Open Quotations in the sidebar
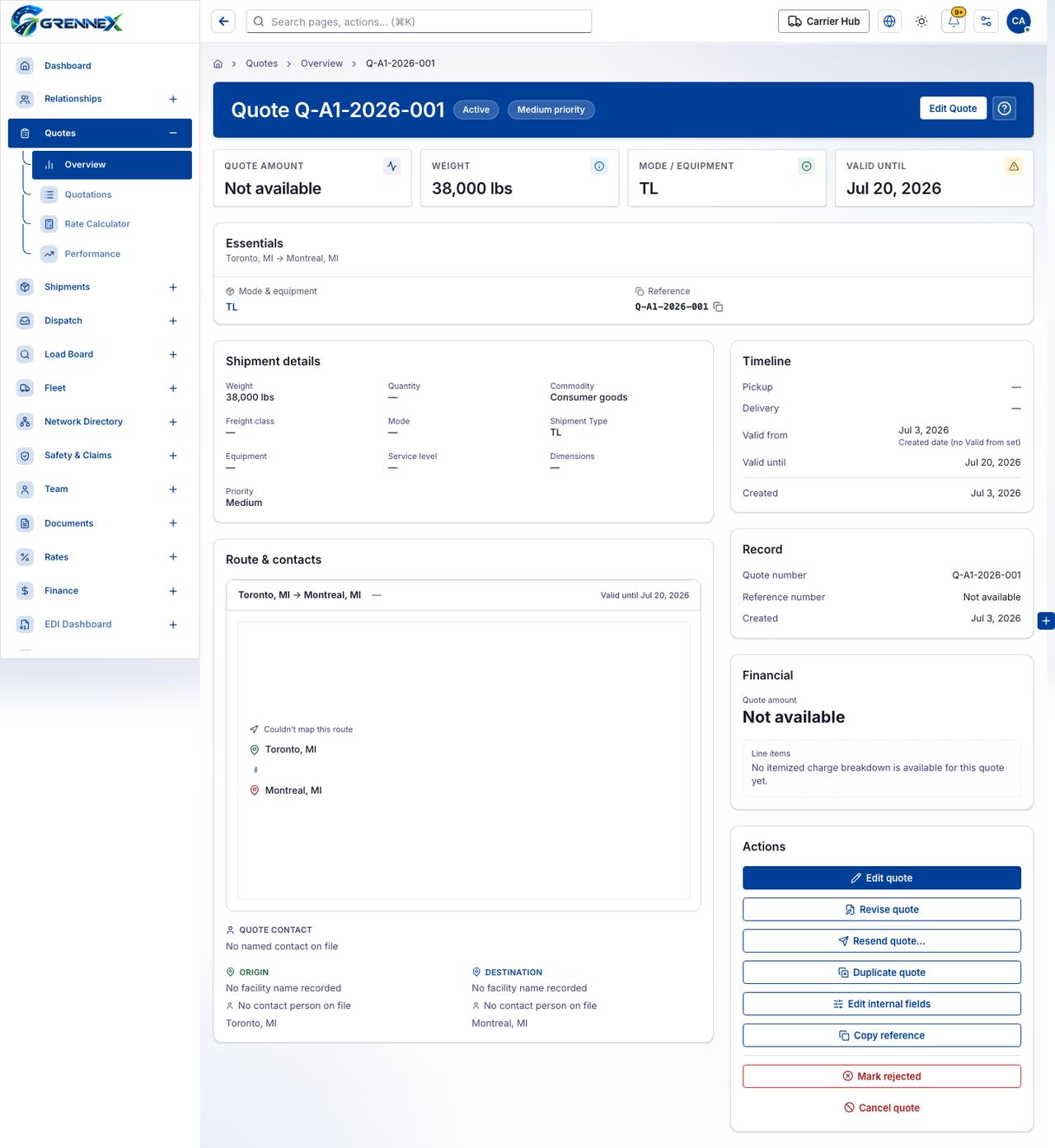Image resolution: width=1055 pixels, height=1148 pixels. [112, 194]
